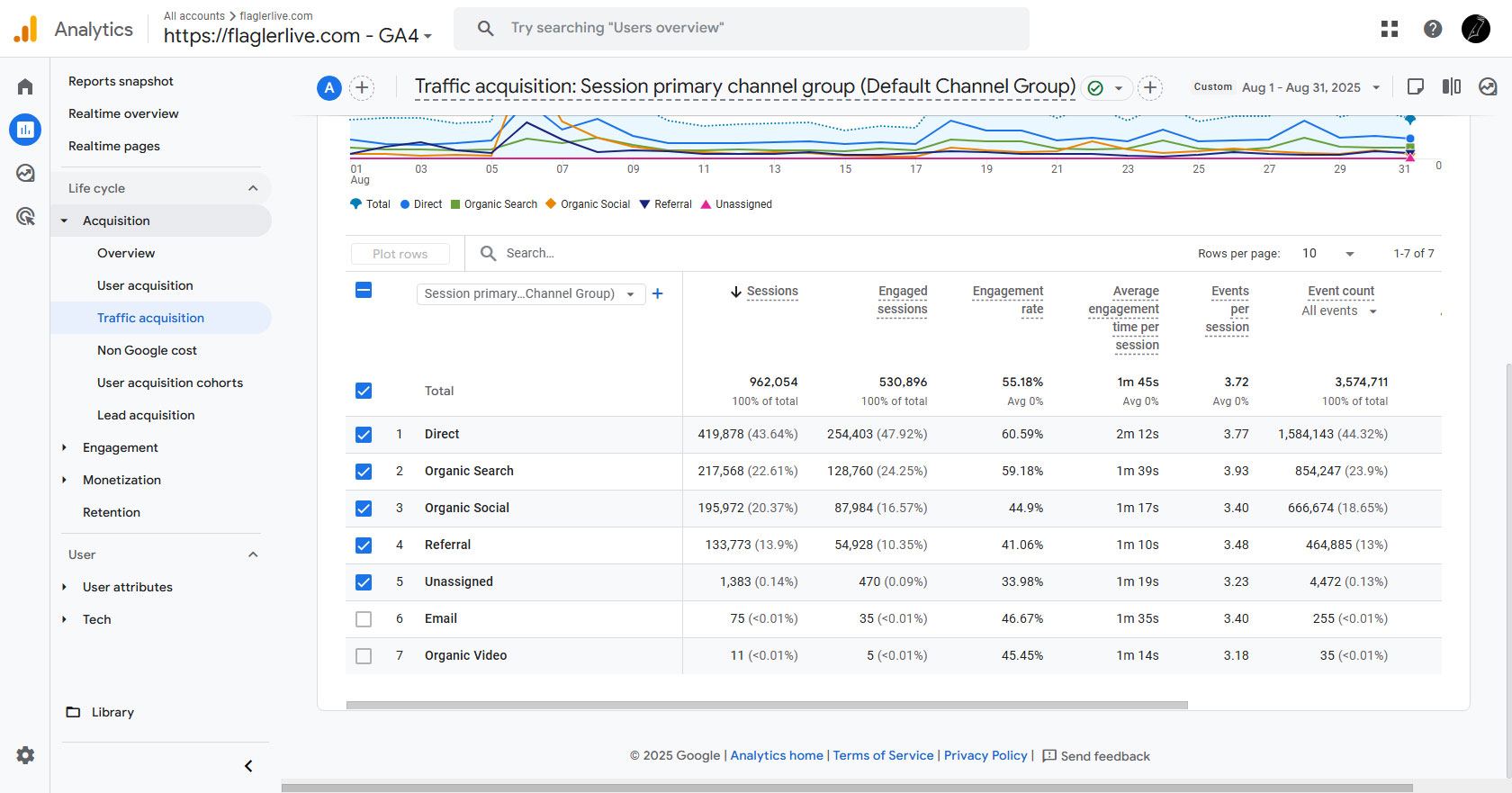Open Realtime pages
This screenshot has width=1512, height=793.
pyautogui.click(x=114, y=146)
